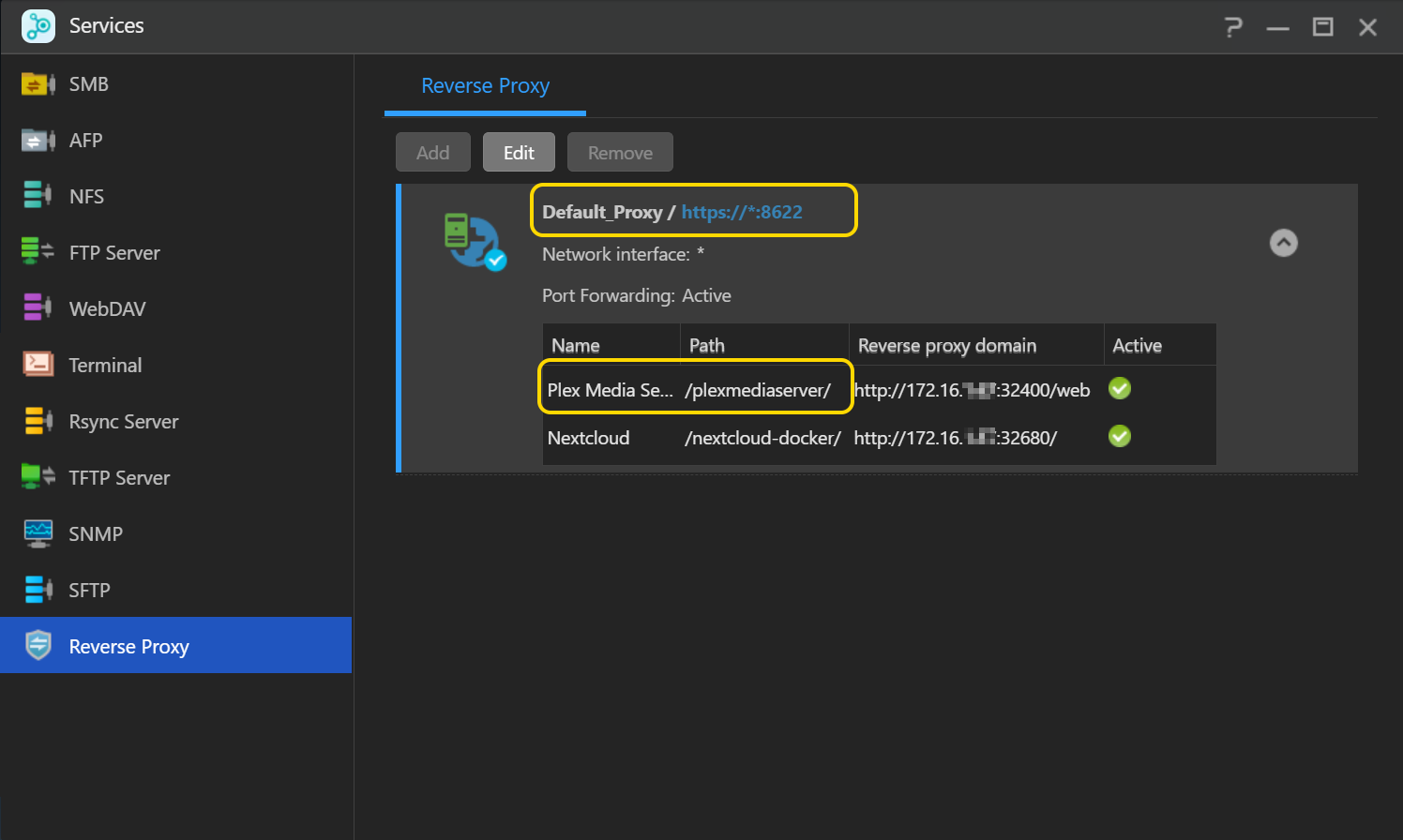Click the Default_Proxy server icon
This screenshot has height=840, width=1403.
coord(475,241)
